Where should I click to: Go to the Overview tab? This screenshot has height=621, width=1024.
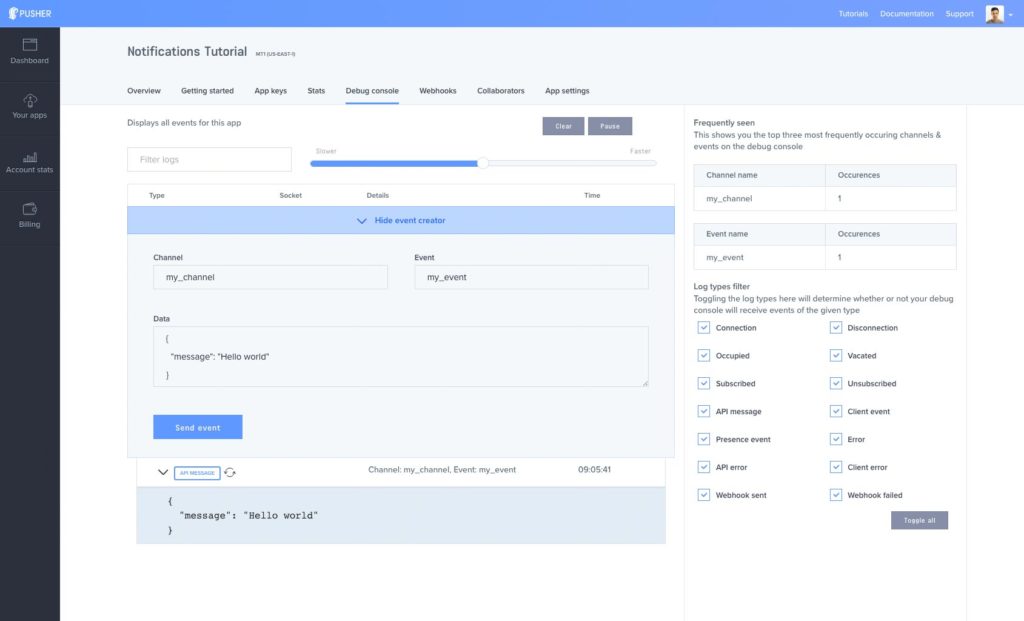(x=144, y=91)
